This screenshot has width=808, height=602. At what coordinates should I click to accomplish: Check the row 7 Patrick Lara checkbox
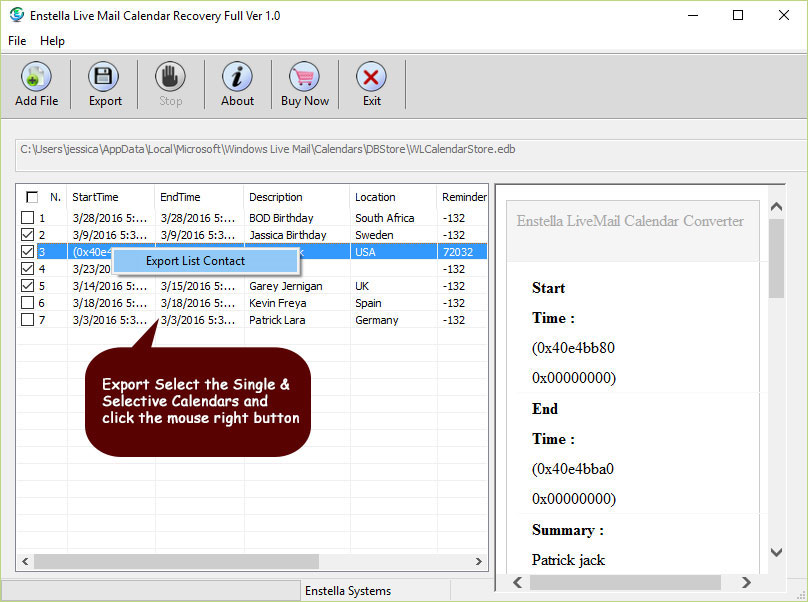point(28,320)
